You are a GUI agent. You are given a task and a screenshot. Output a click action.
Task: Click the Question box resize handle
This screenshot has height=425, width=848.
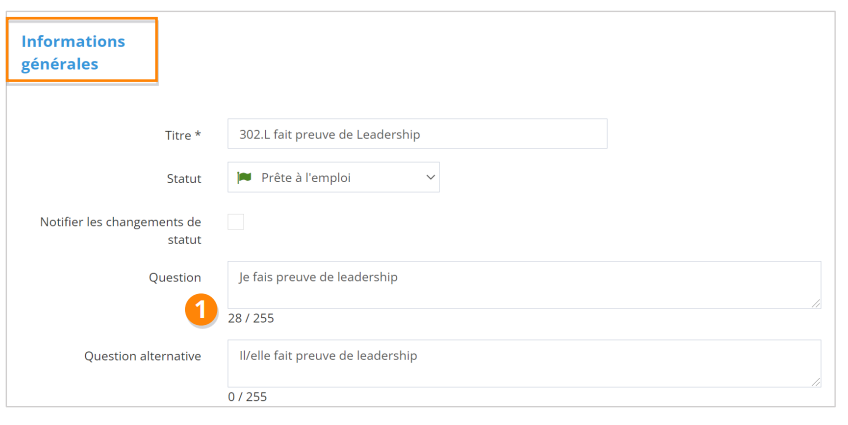[816, 303]
